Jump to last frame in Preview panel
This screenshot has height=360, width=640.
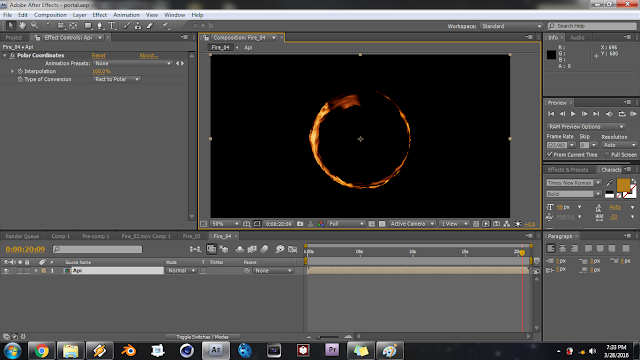point(596,114)
